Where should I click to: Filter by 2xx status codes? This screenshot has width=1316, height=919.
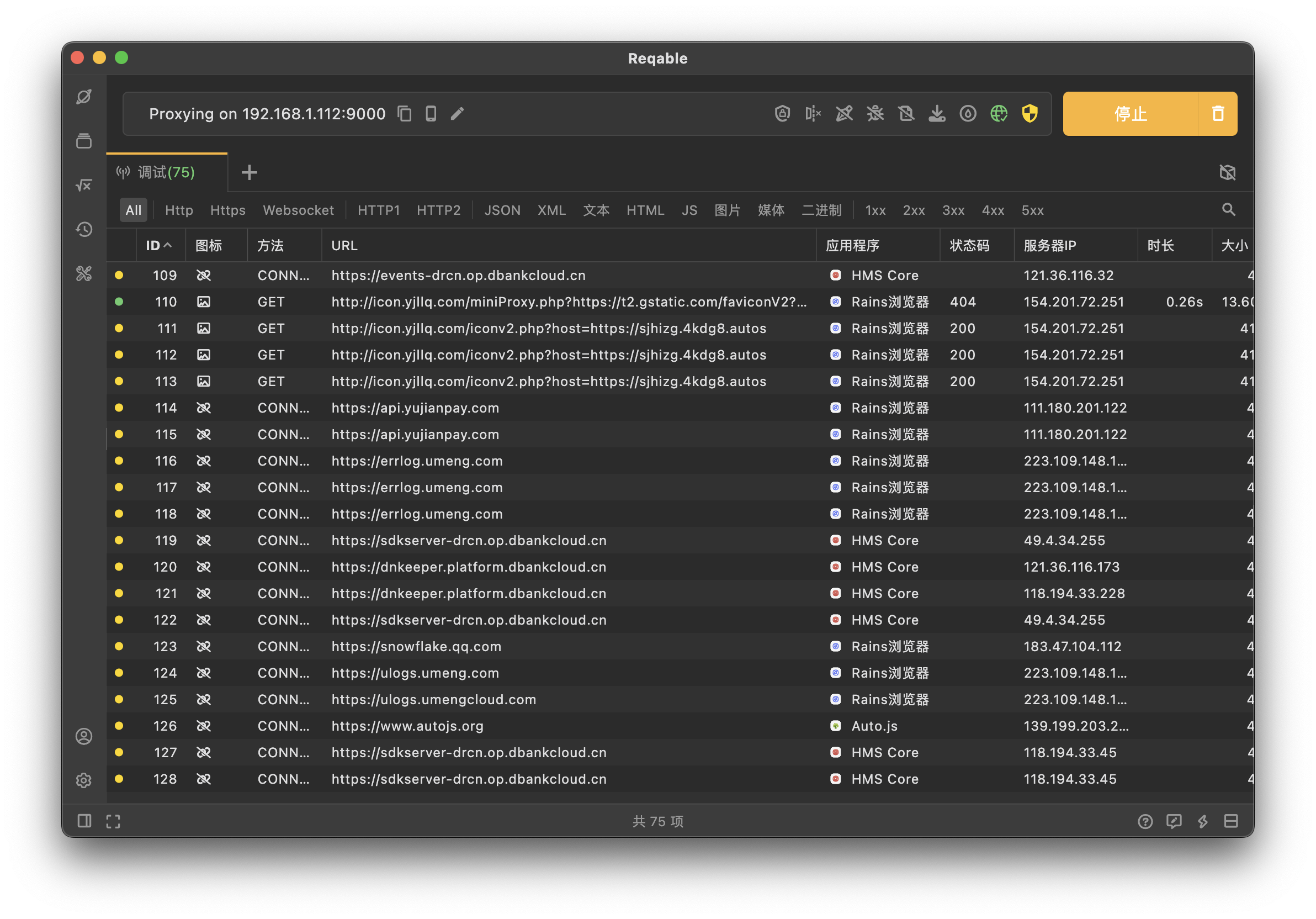[914, 210]
